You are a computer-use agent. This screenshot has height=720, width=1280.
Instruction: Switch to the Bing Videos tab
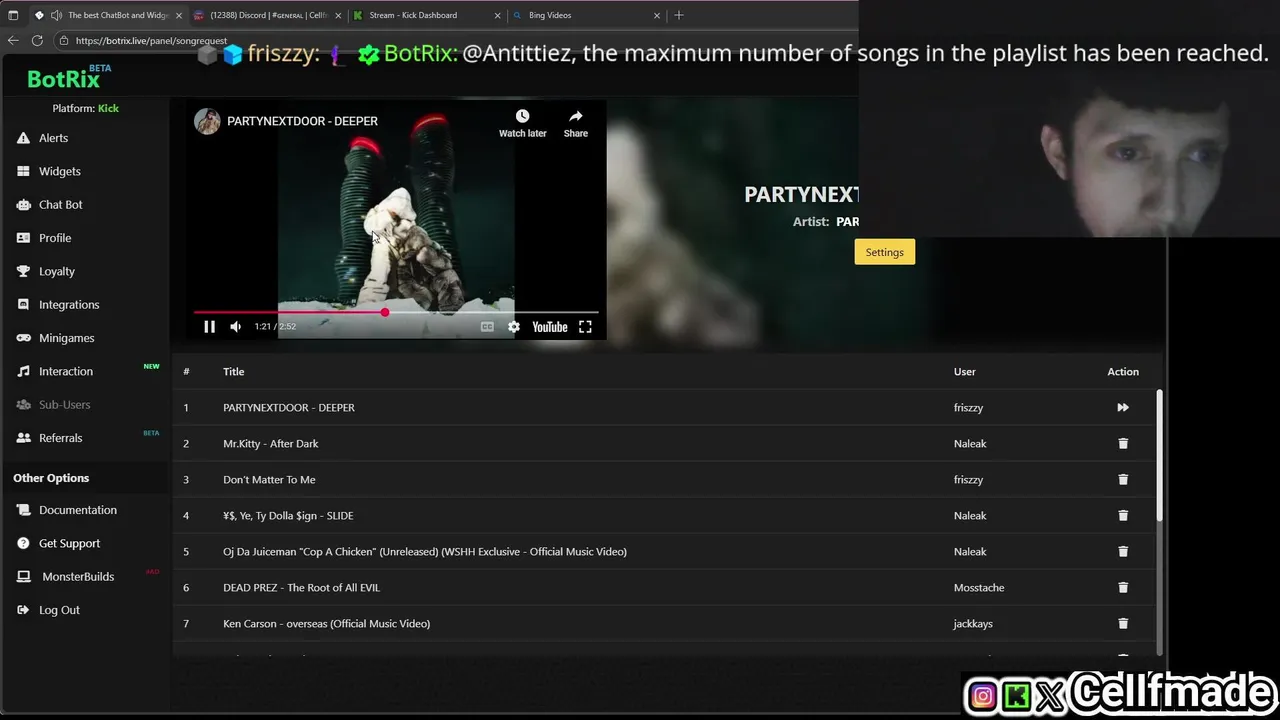585,15
